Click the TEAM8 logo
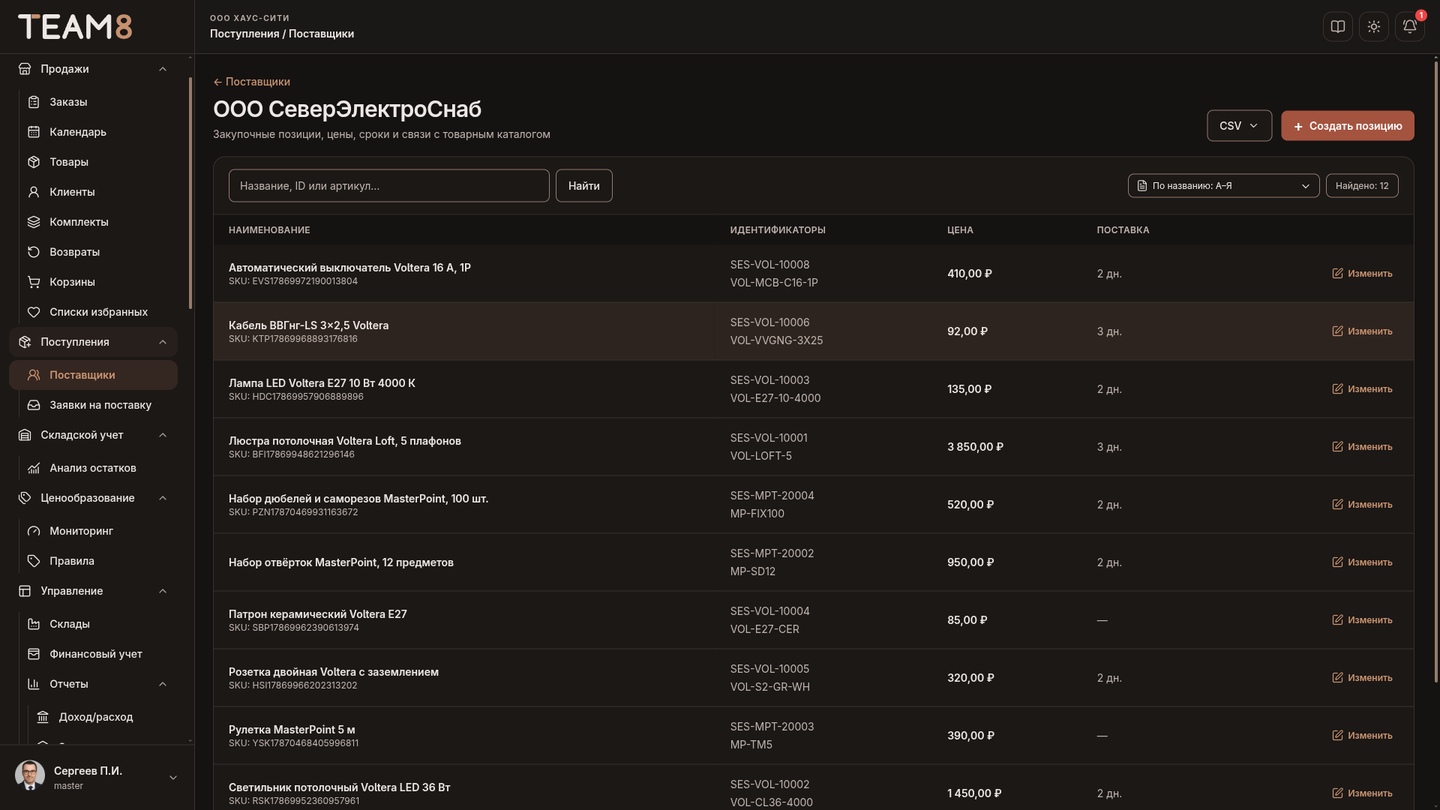 click(75, 27)
